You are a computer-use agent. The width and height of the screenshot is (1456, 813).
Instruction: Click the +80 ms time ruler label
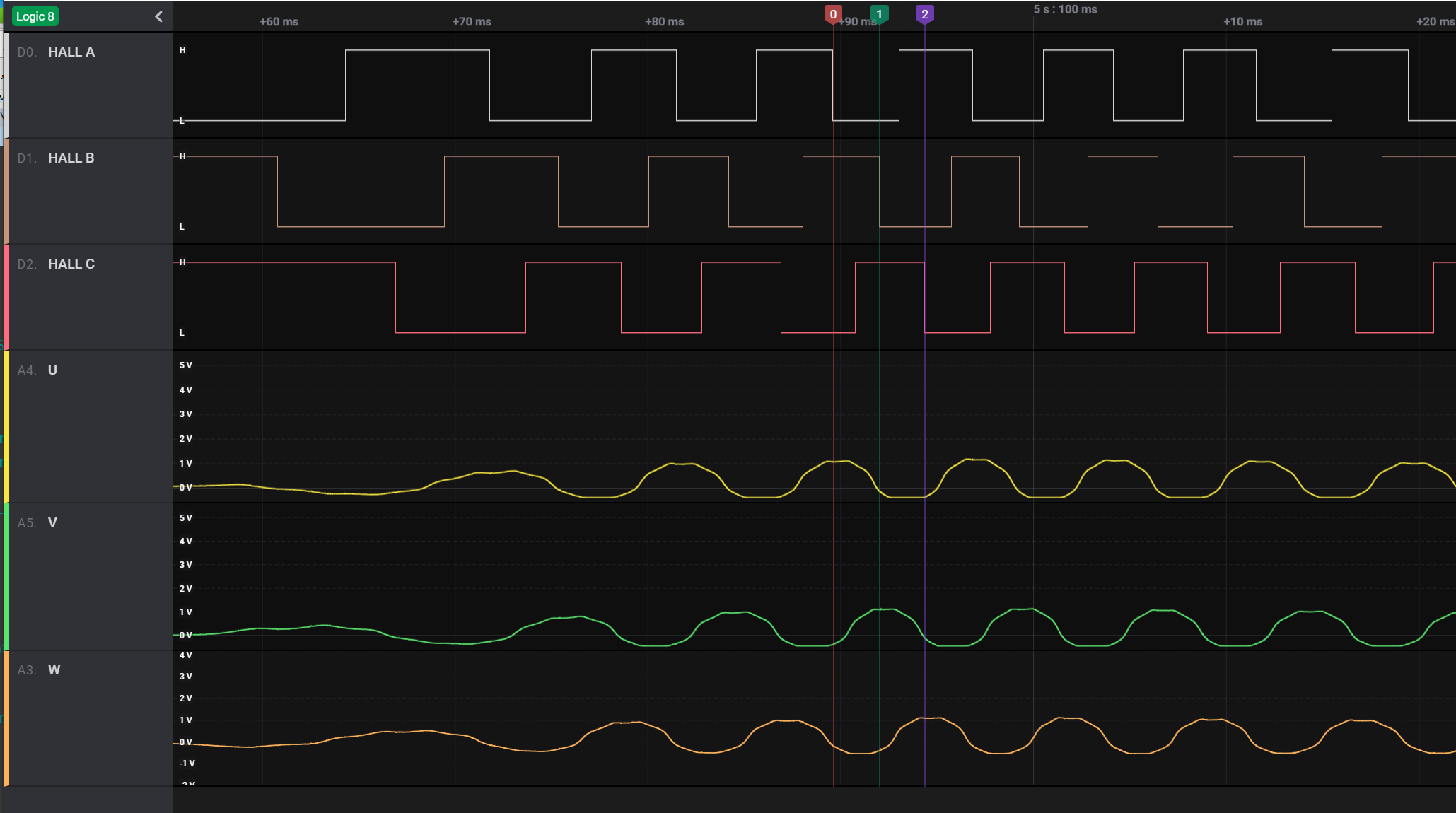coord(665,22)
